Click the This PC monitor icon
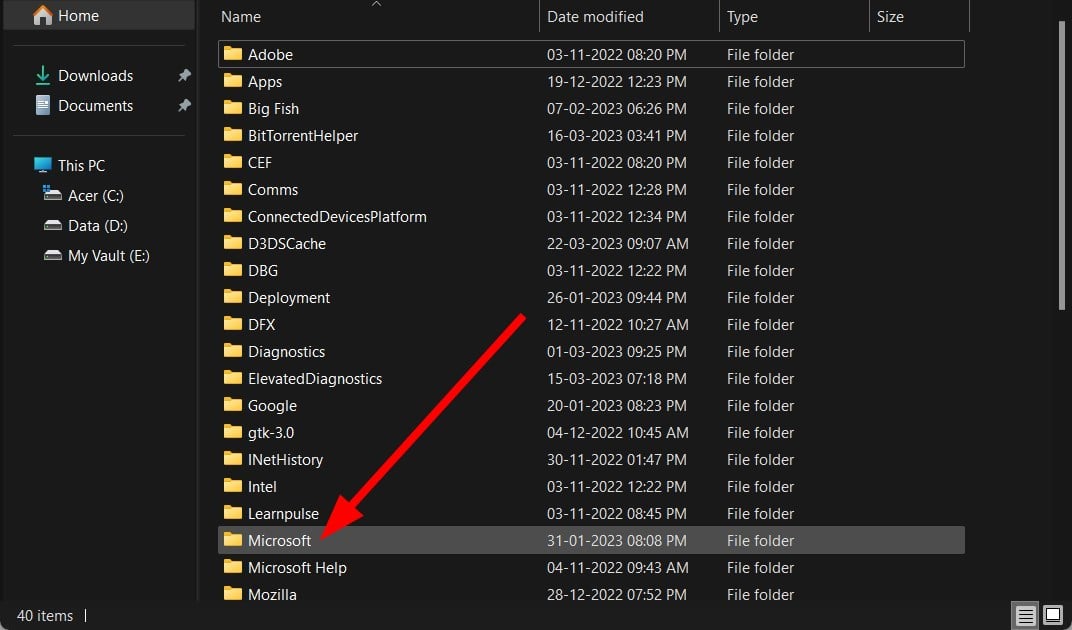This screenshot has height=630, width=1072. [x=42, y=165]
